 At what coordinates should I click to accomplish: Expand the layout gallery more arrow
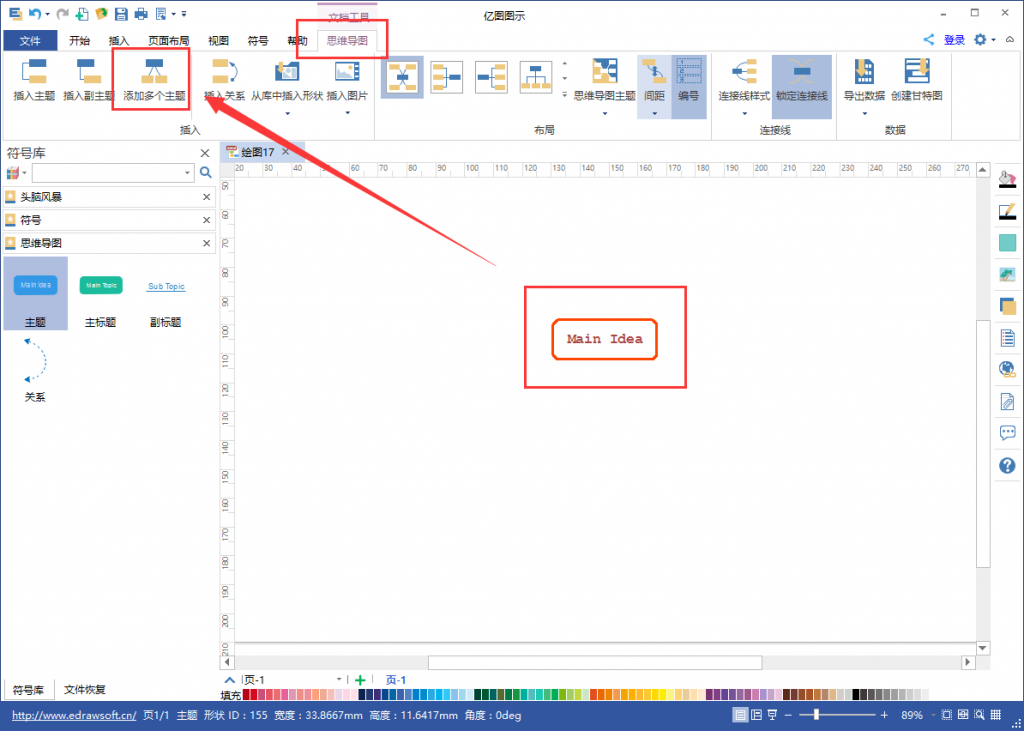tap(565, 95)
